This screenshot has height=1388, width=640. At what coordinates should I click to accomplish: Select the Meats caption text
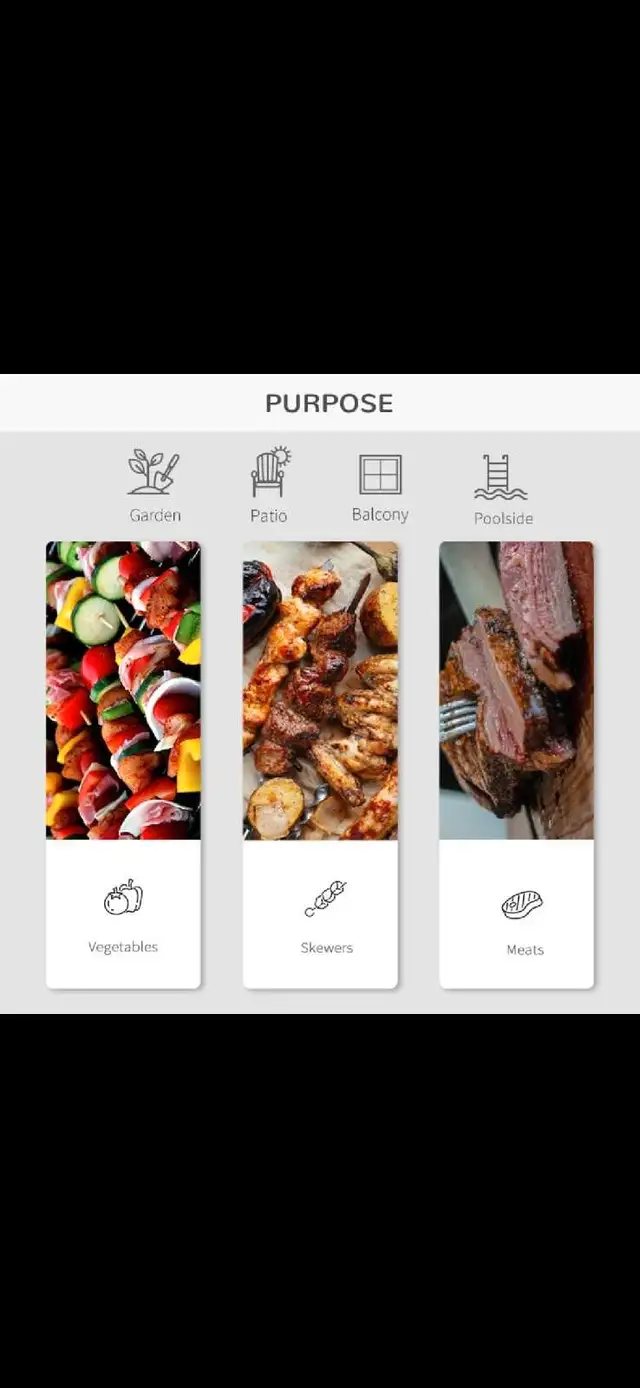[525, 950]
